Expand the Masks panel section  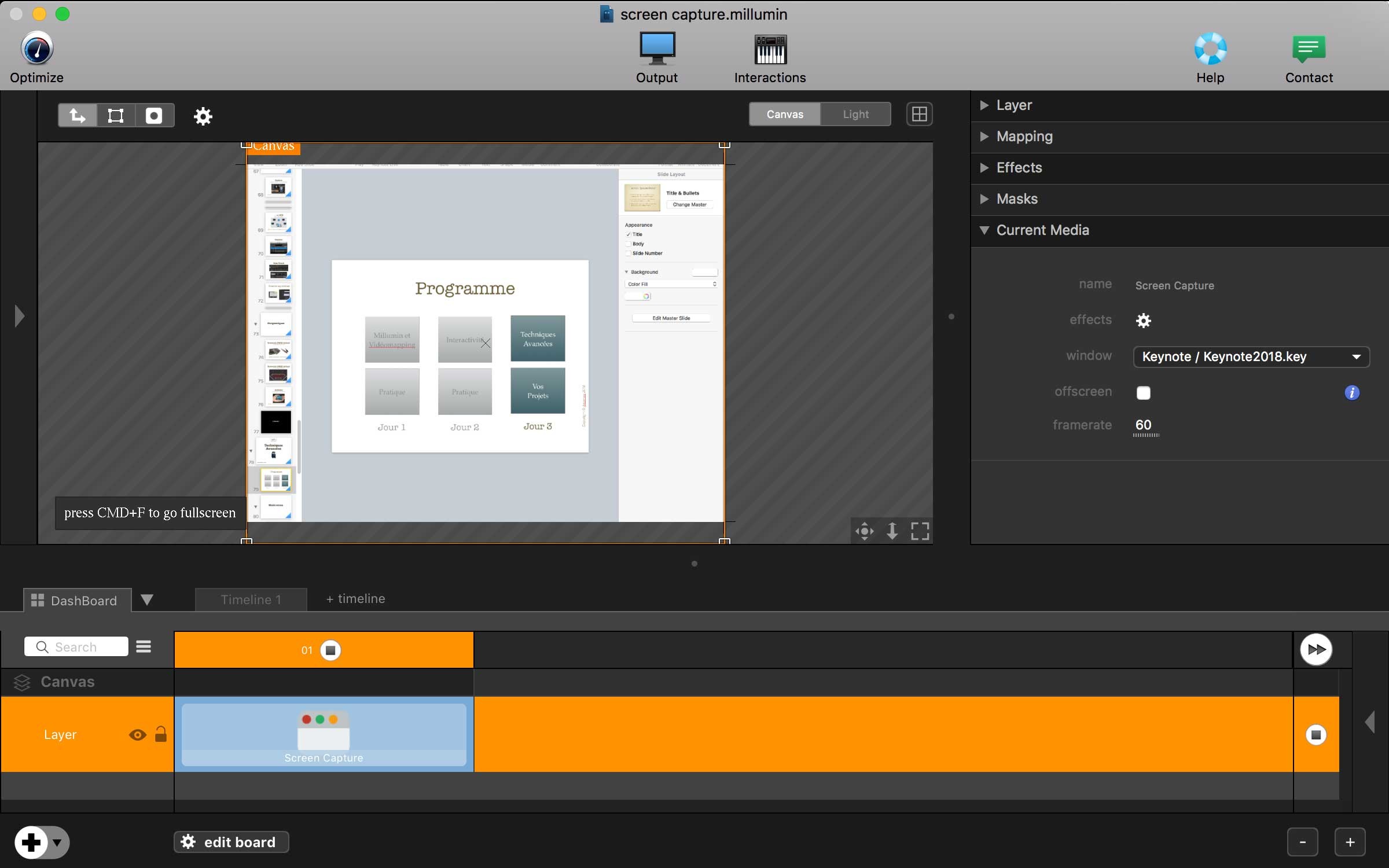1017,198
